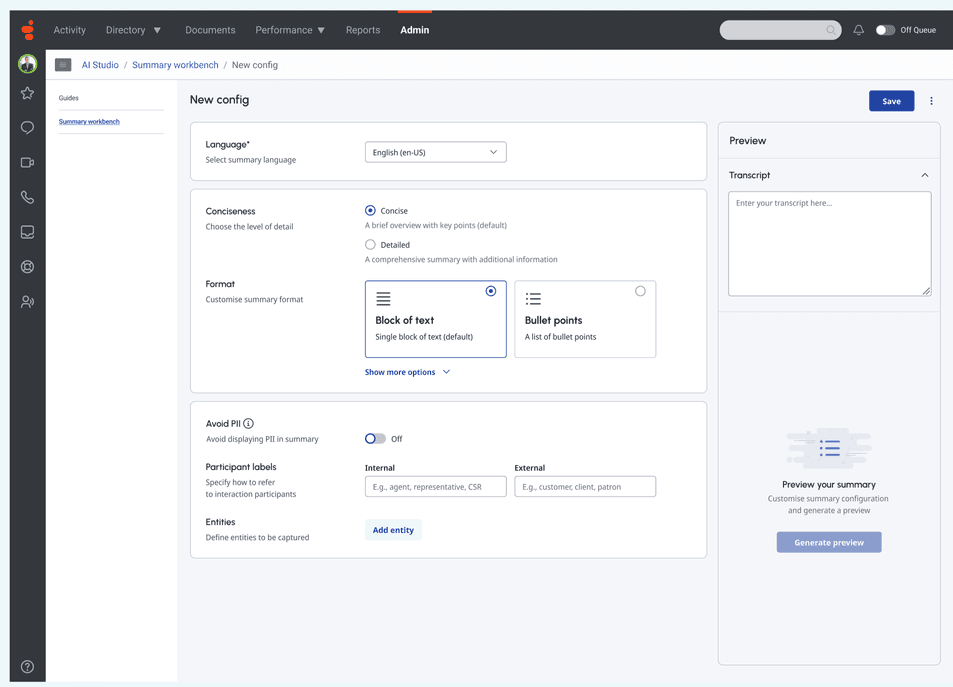Open the inbox from the sidebar
This screenshot has width=953, height=687.
pyautogui.click(x=27, y=231)
